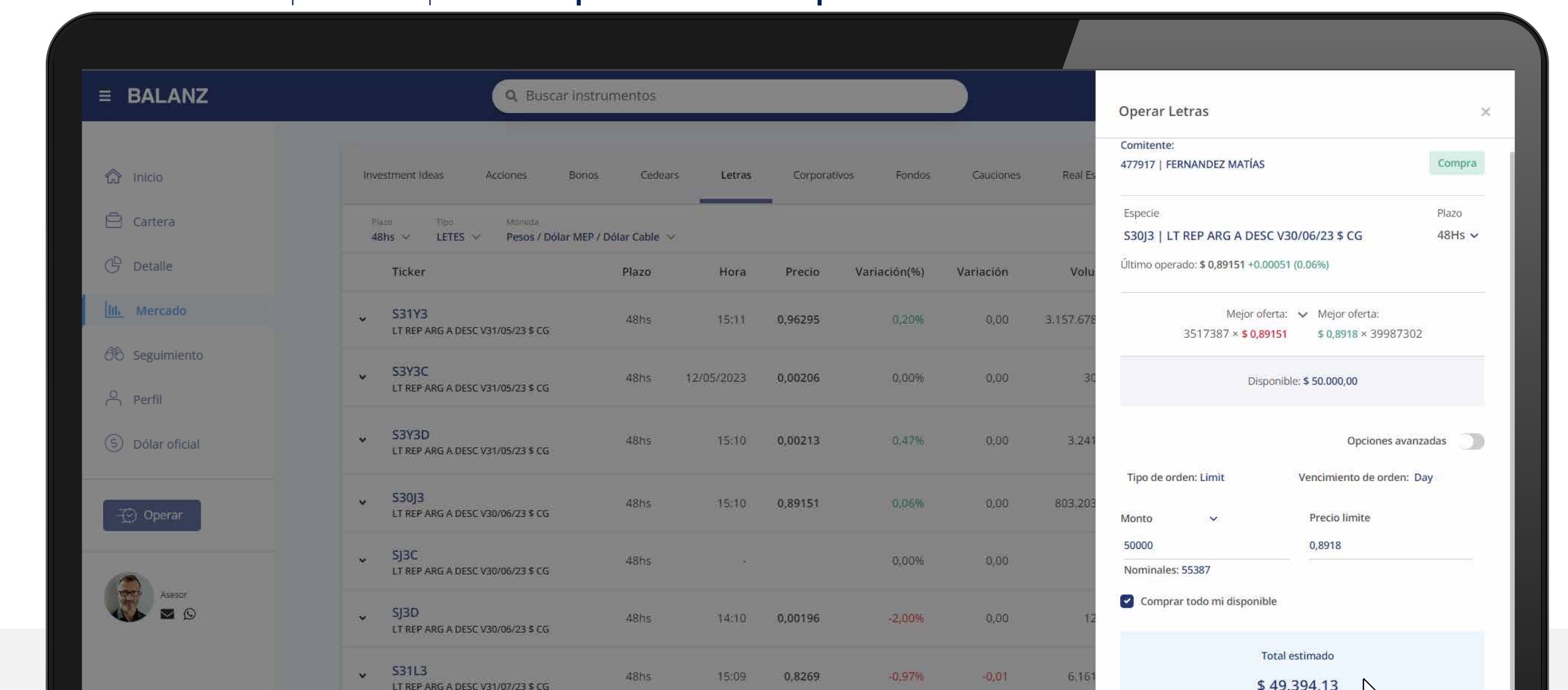Click the Mercado label in sidebar
The height and width of the screenshot is (690, 1568).
[161, 310]
